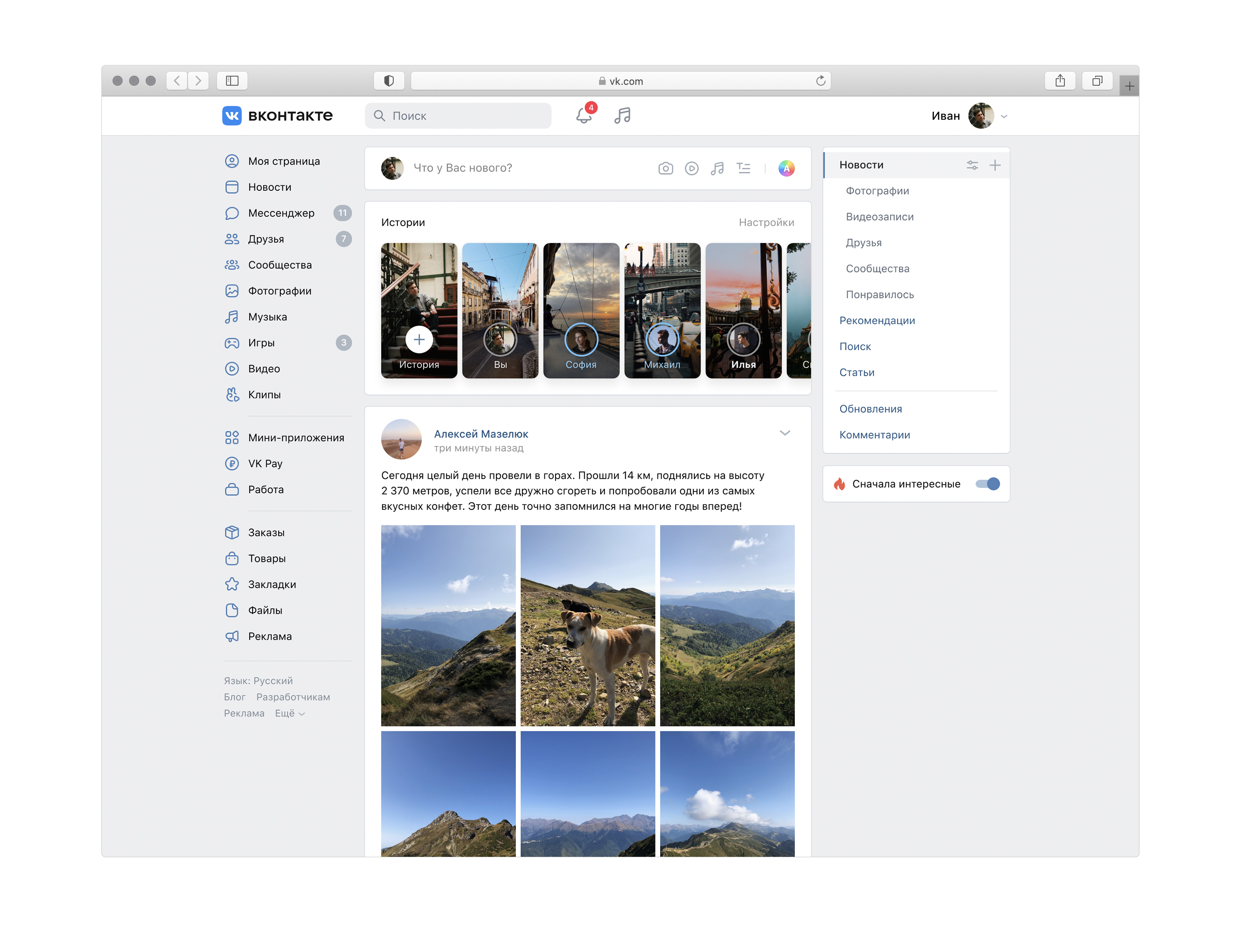Open post options chevron on Алексей's post

tap(785, 433)
